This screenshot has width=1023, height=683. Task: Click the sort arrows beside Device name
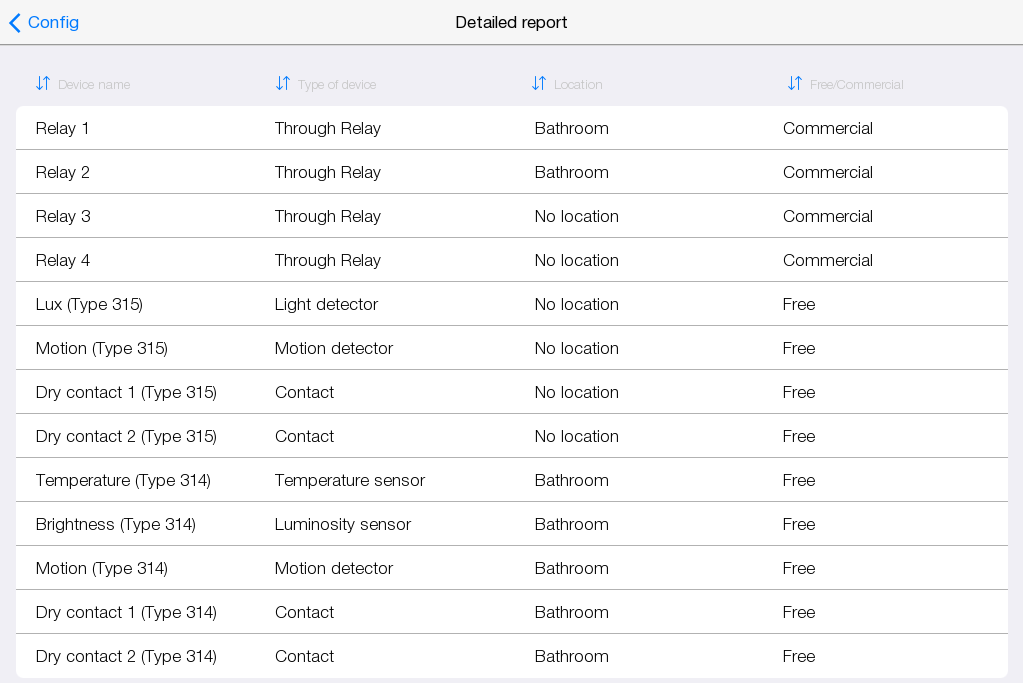pos(43,84)
